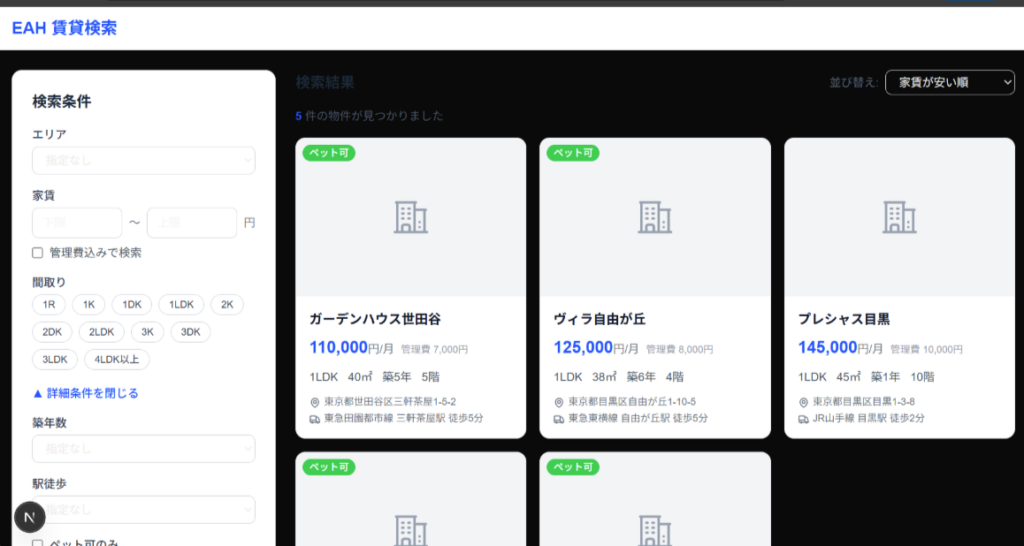Open the 並び替え sort order dropdown
This screenshot has width=1024, height=546.
pyautogui.click(x=949, y=82)
